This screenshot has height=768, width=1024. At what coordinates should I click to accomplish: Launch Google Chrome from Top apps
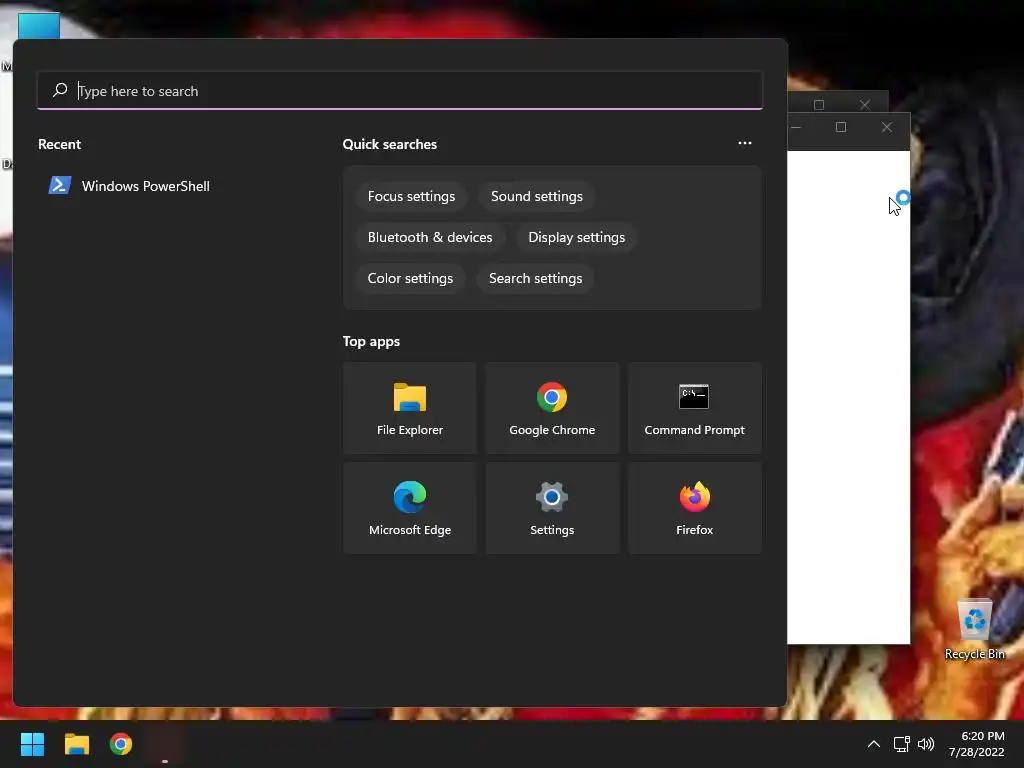pyautogui.click(x=552, y=408)
